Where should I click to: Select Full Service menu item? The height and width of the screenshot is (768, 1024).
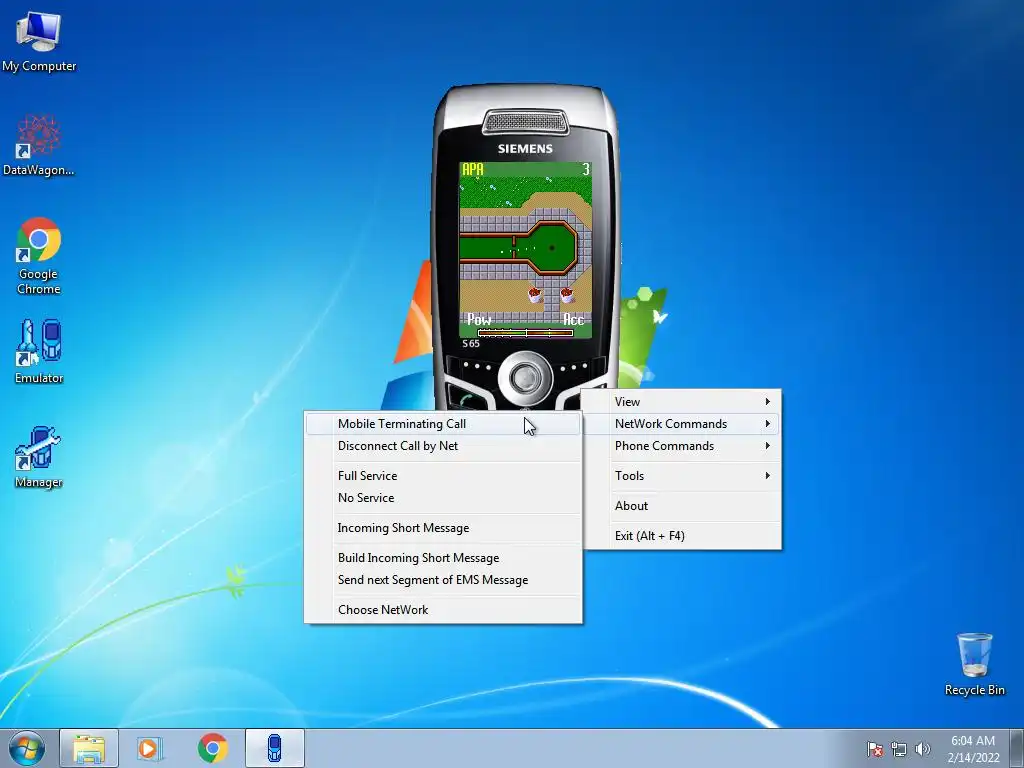coord(443,476)
